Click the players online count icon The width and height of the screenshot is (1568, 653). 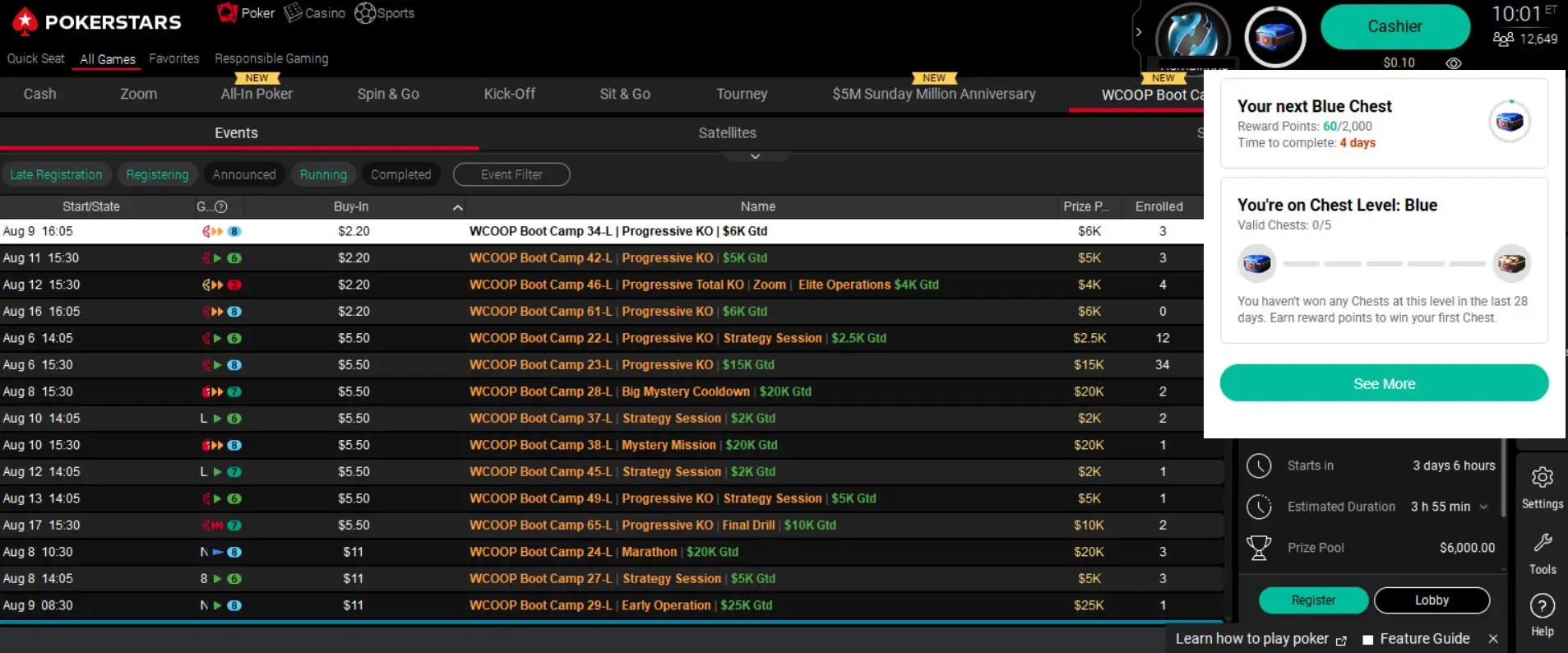point(1503,39)
